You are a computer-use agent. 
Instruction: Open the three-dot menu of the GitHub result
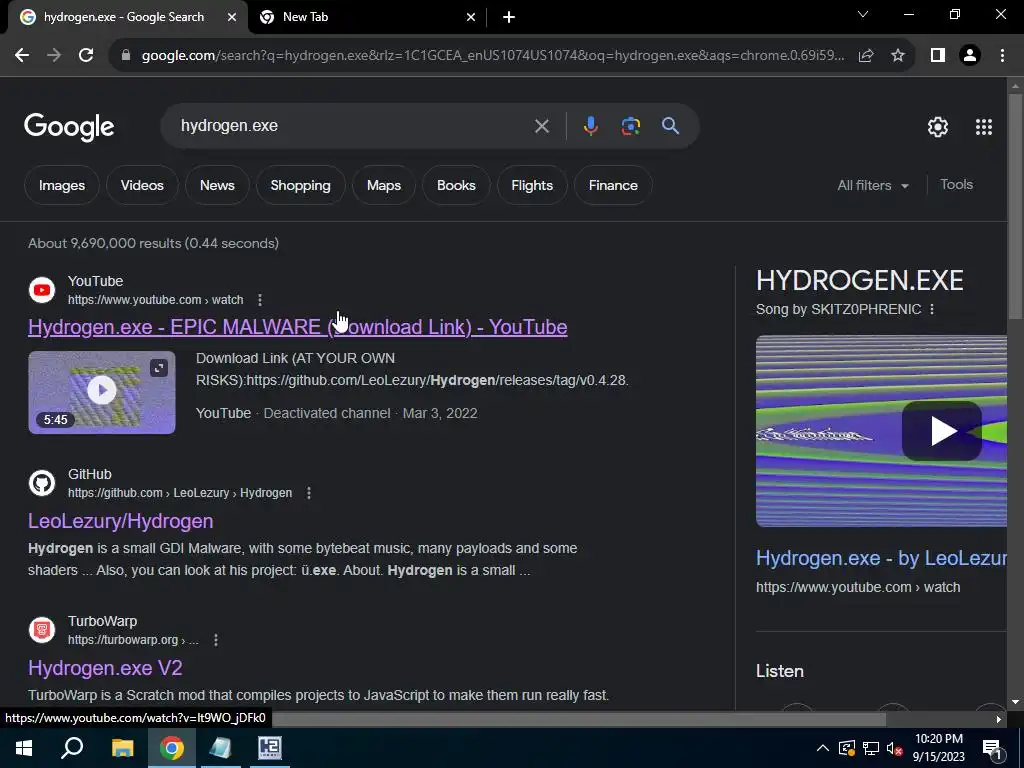coord(309,493)
